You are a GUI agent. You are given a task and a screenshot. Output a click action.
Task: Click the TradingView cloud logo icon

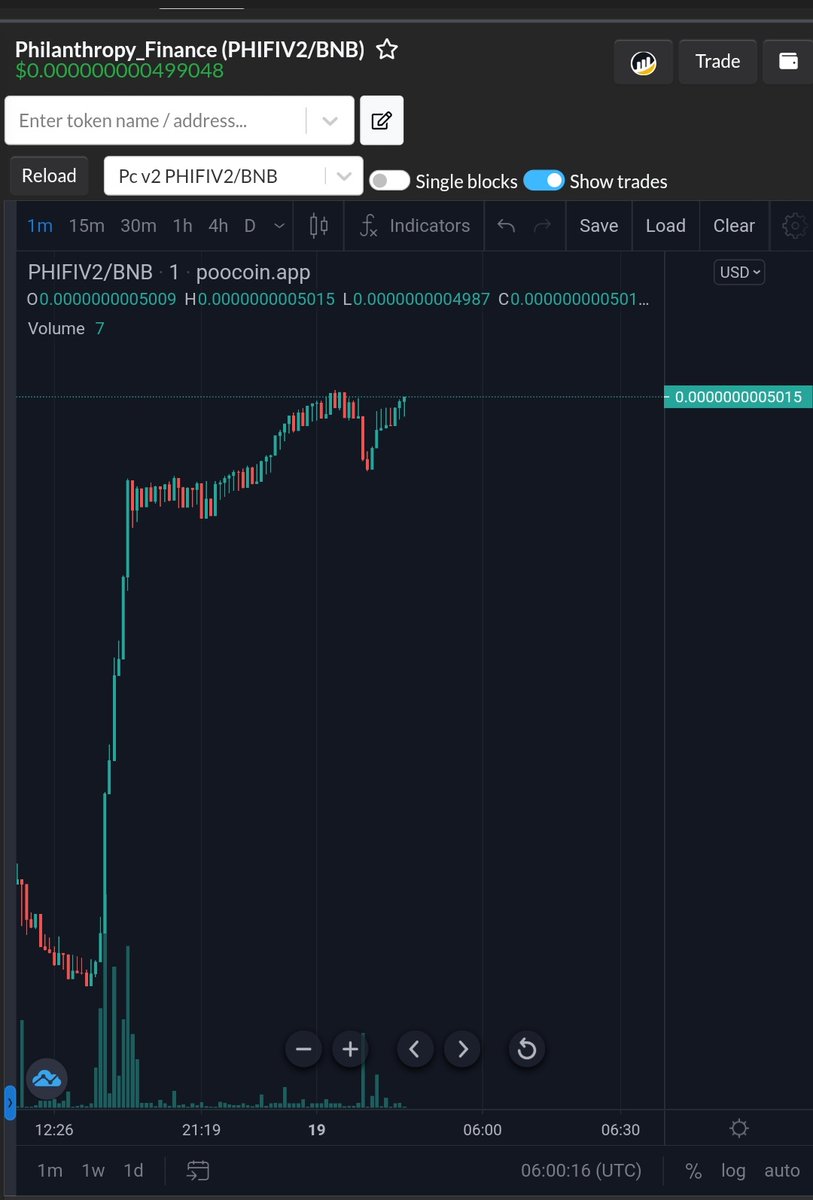(46, 1078)
